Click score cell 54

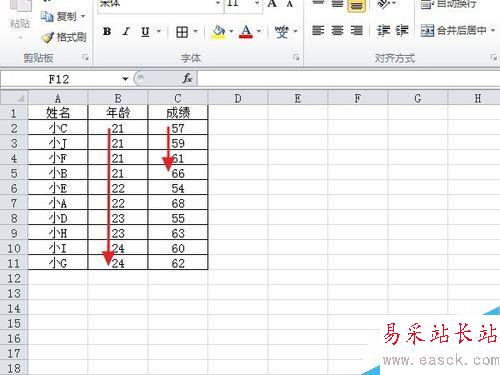(178, 188)
